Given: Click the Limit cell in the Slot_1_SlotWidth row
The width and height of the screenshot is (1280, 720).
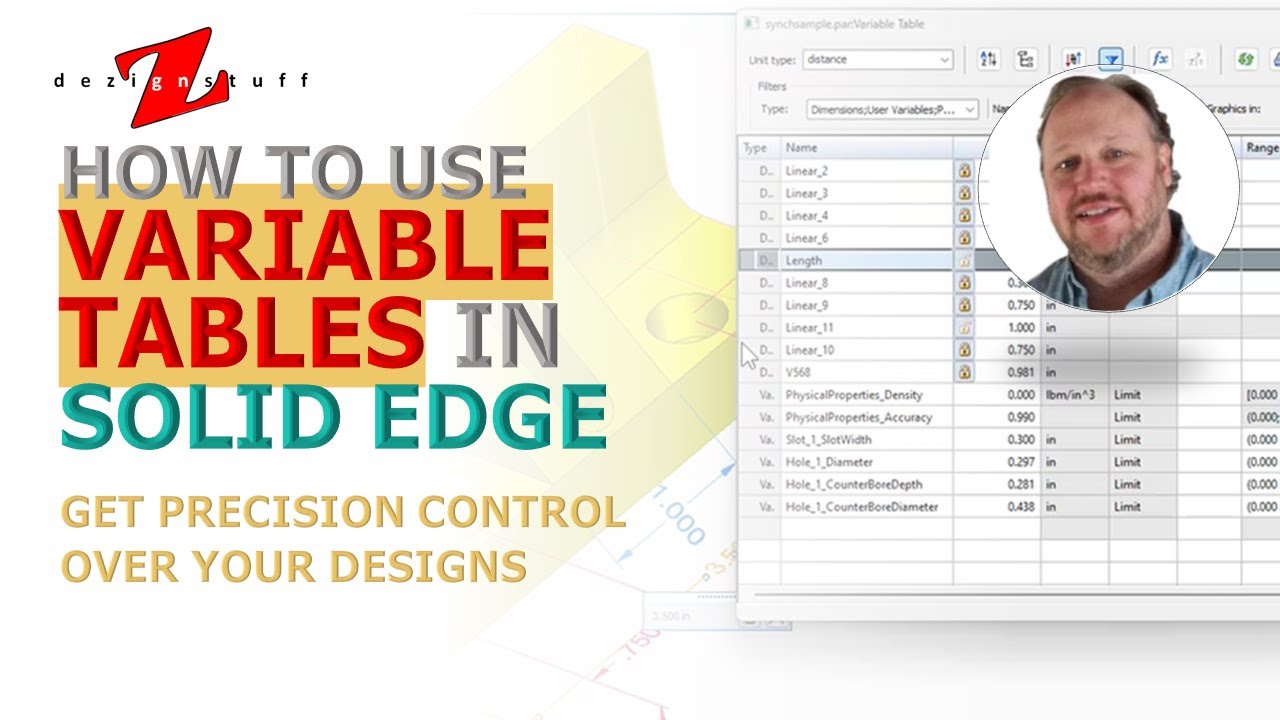Looking at the screenshot, I should click(1143, 440).
